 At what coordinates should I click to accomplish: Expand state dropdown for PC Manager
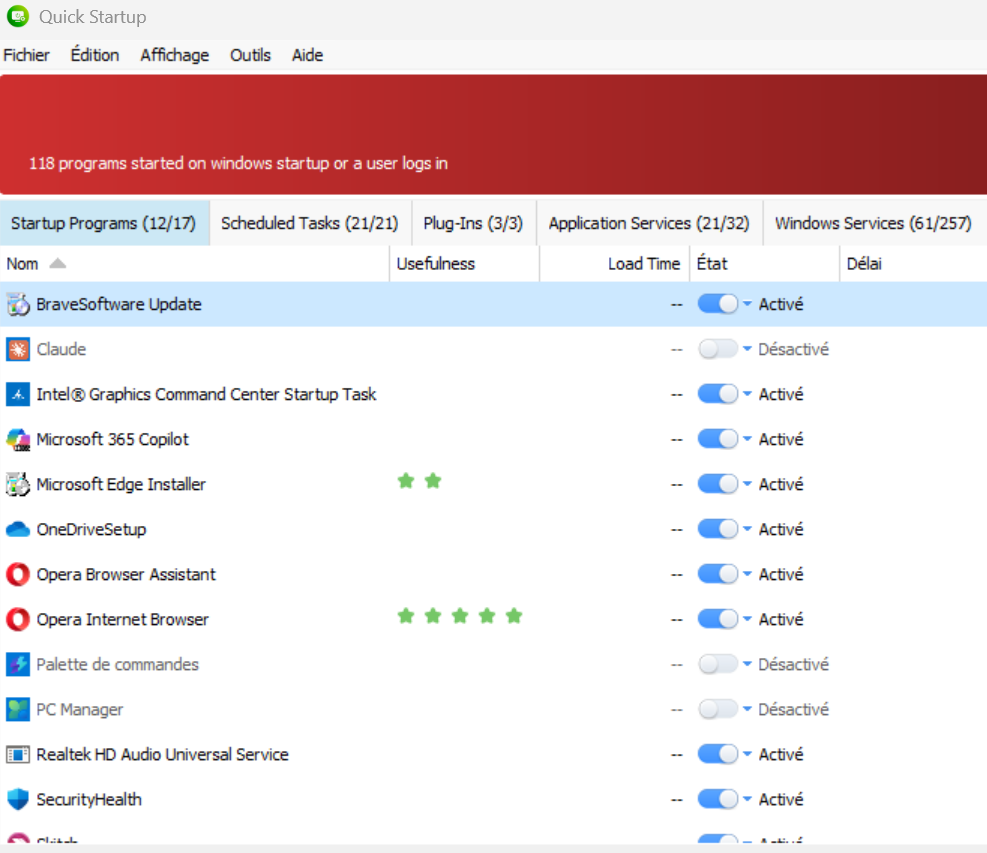[x=747, y=709]
